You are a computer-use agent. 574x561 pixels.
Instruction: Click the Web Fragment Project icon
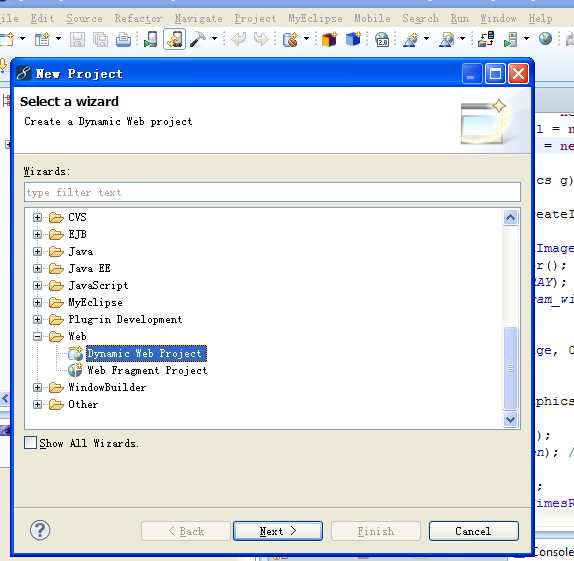click(75, 370)
